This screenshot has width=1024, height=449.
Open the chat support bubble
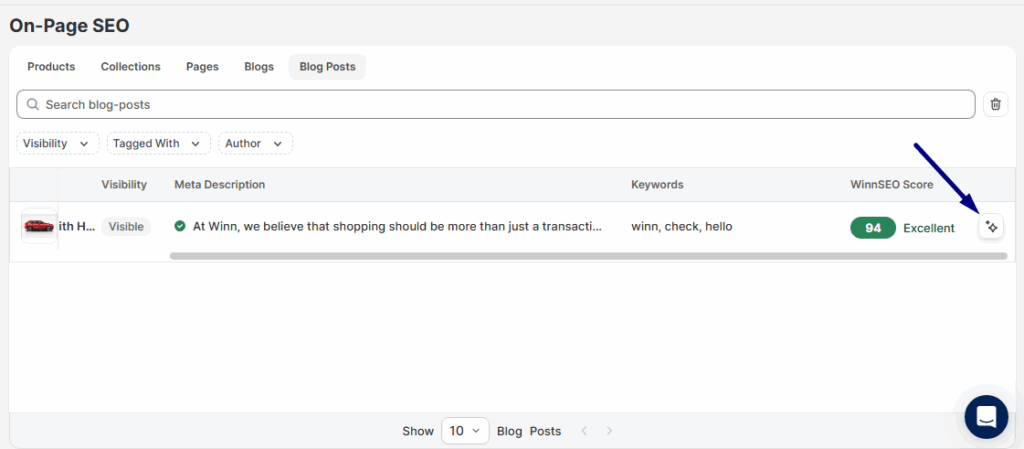coord(987,416)
